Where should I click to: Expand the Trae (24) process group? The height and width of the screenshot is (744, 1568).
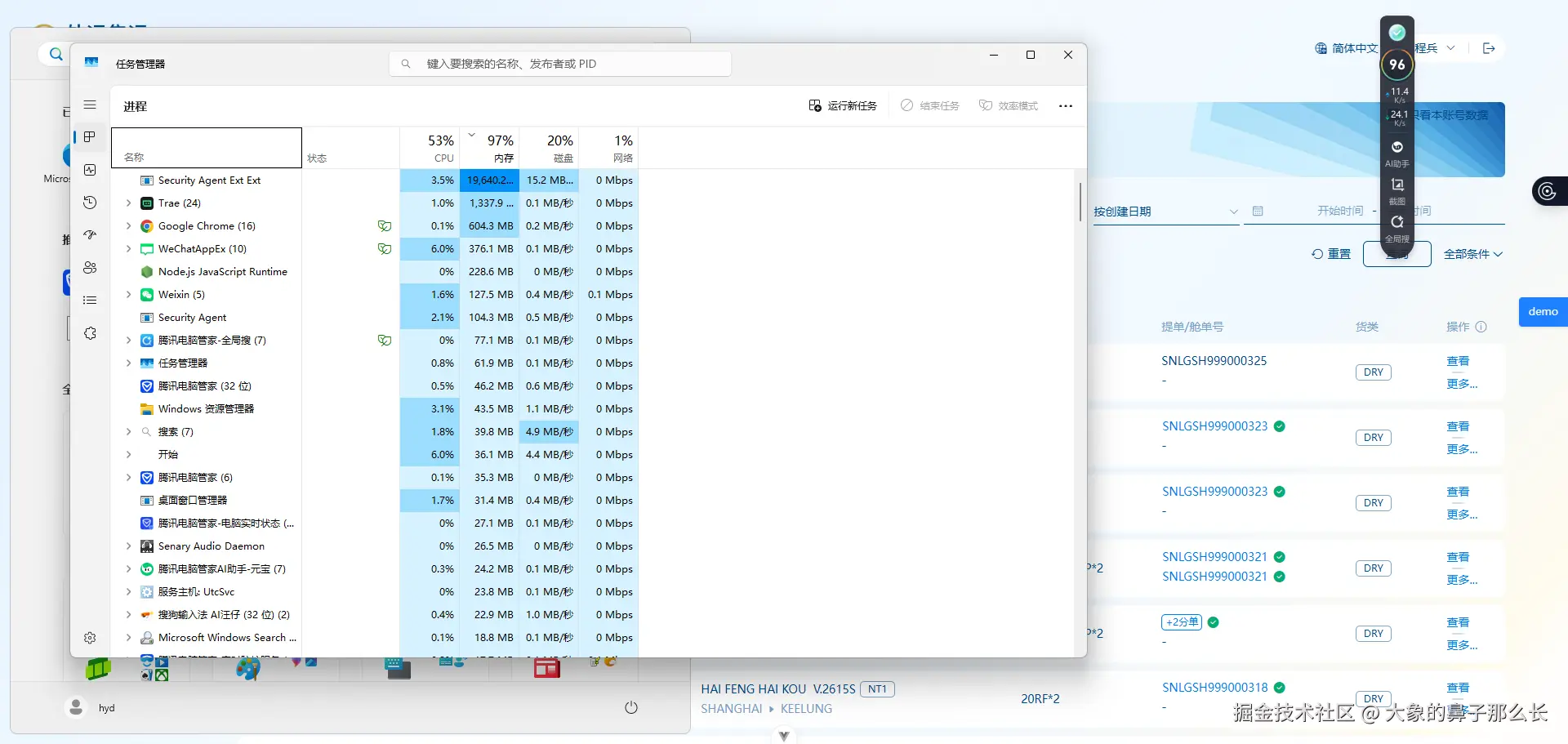point(128,203)
